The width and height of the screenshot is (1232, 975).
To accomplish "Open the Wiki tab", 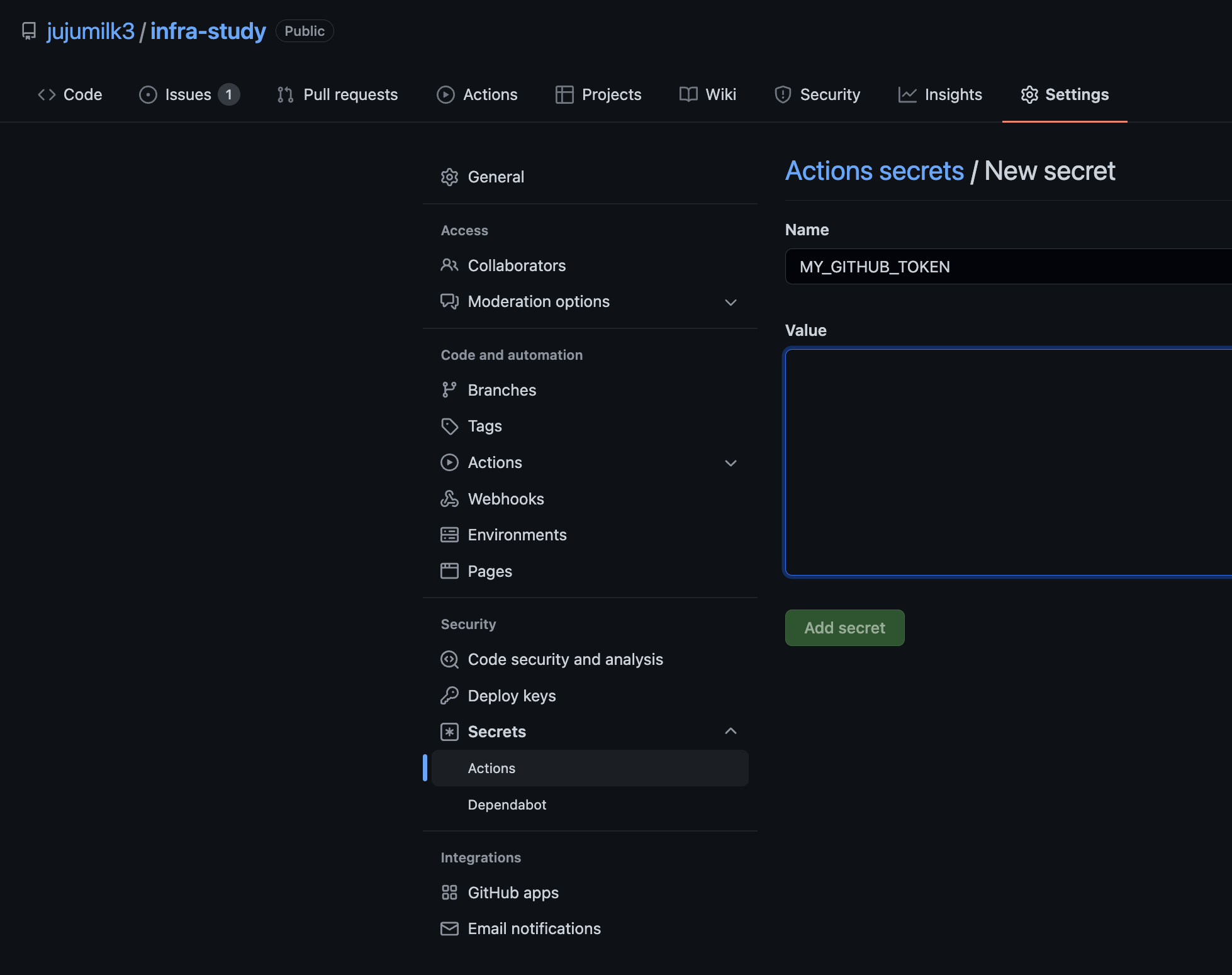I will tap(708, 94).
